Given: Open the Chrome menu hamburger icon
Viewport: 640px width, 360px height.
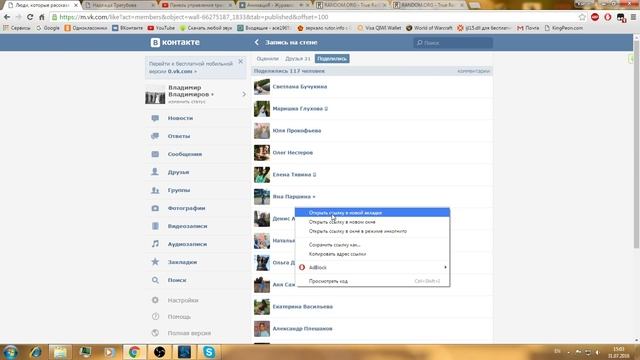Looking at the screenshot, I should [x=633, y=17].
